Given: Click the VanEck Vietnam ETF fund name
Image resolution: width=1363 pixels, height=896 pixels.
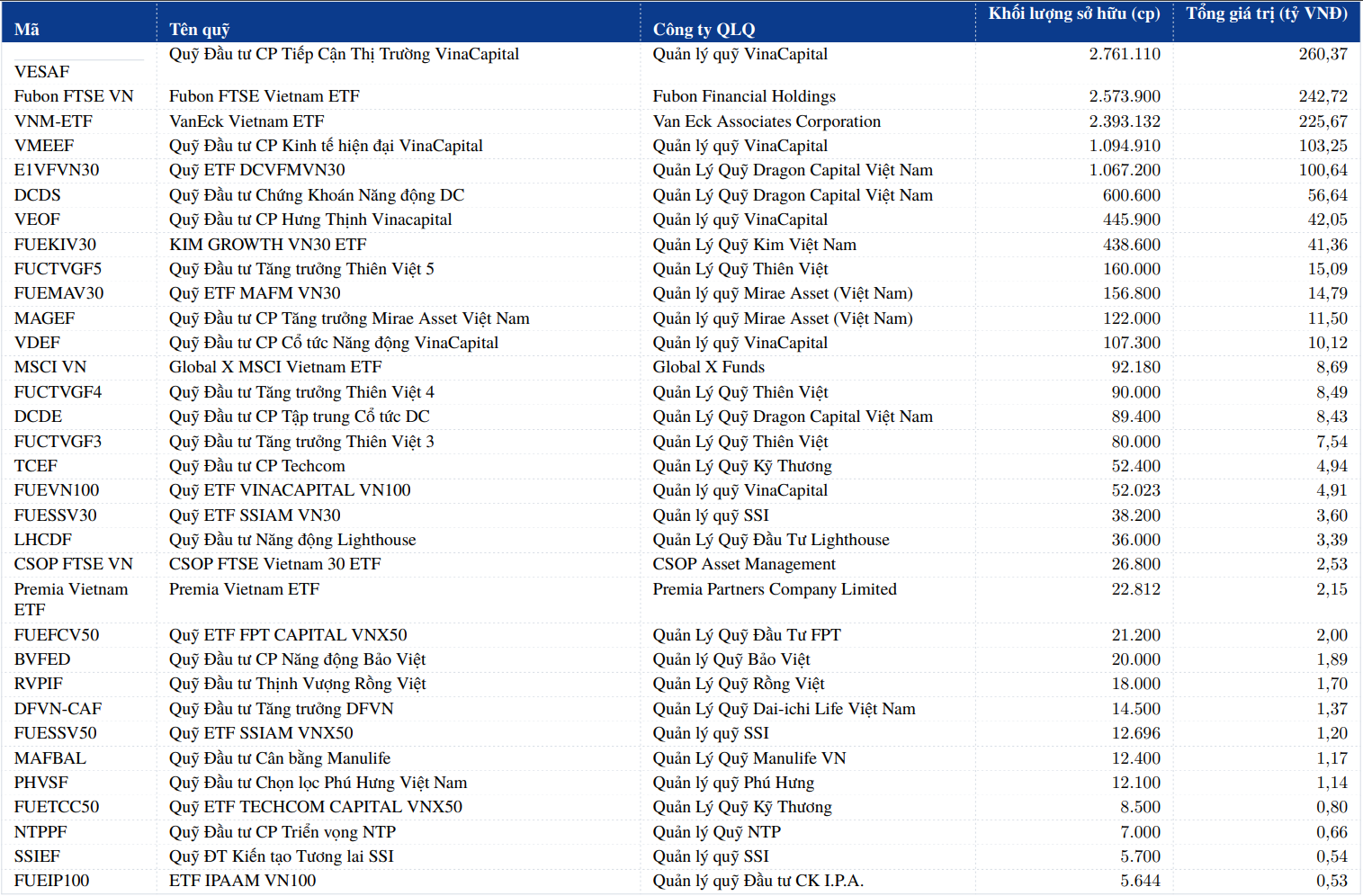Looking at the screenshot, I should pyautogui.click(x=249, y=121).
